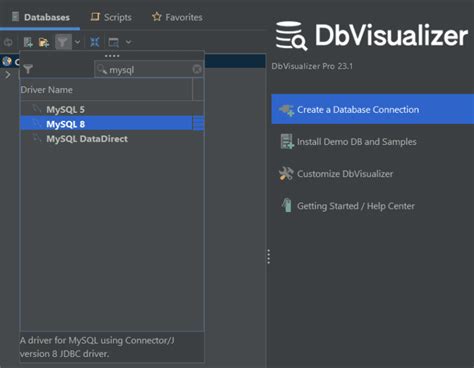Open the dropdown arrow beside the window layout icon
Image resolution: width=474 pixels, height=368 pixels.
tap(129, 42)
